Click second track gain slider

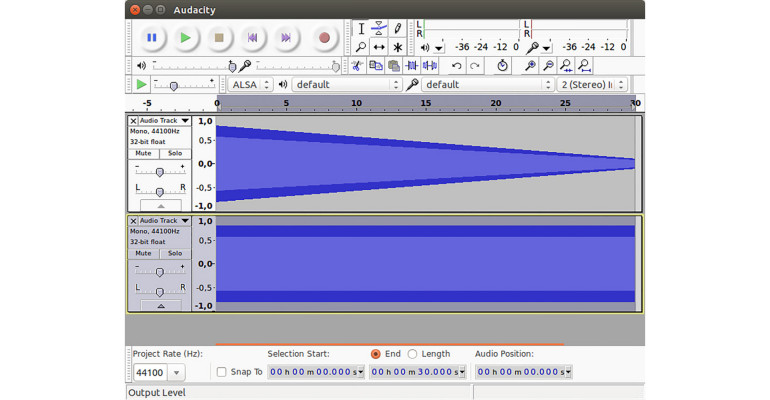[x=160, y=271]
